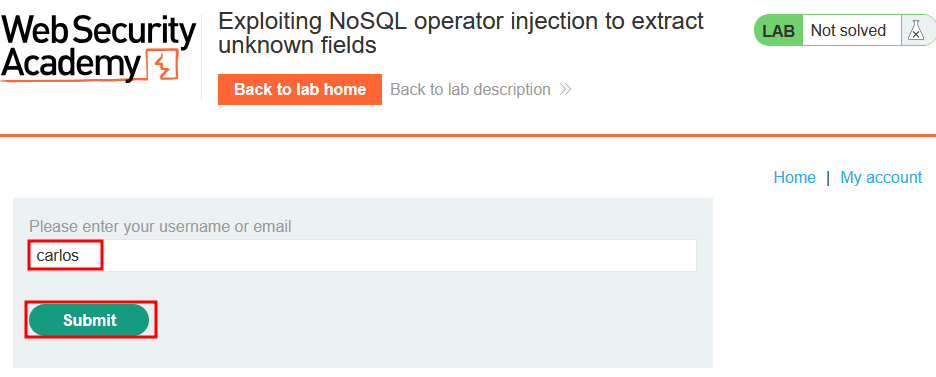Click the unknown fields line of the title
The height and width of the screenshot is (377, 936).
click(x=297, y=45)
